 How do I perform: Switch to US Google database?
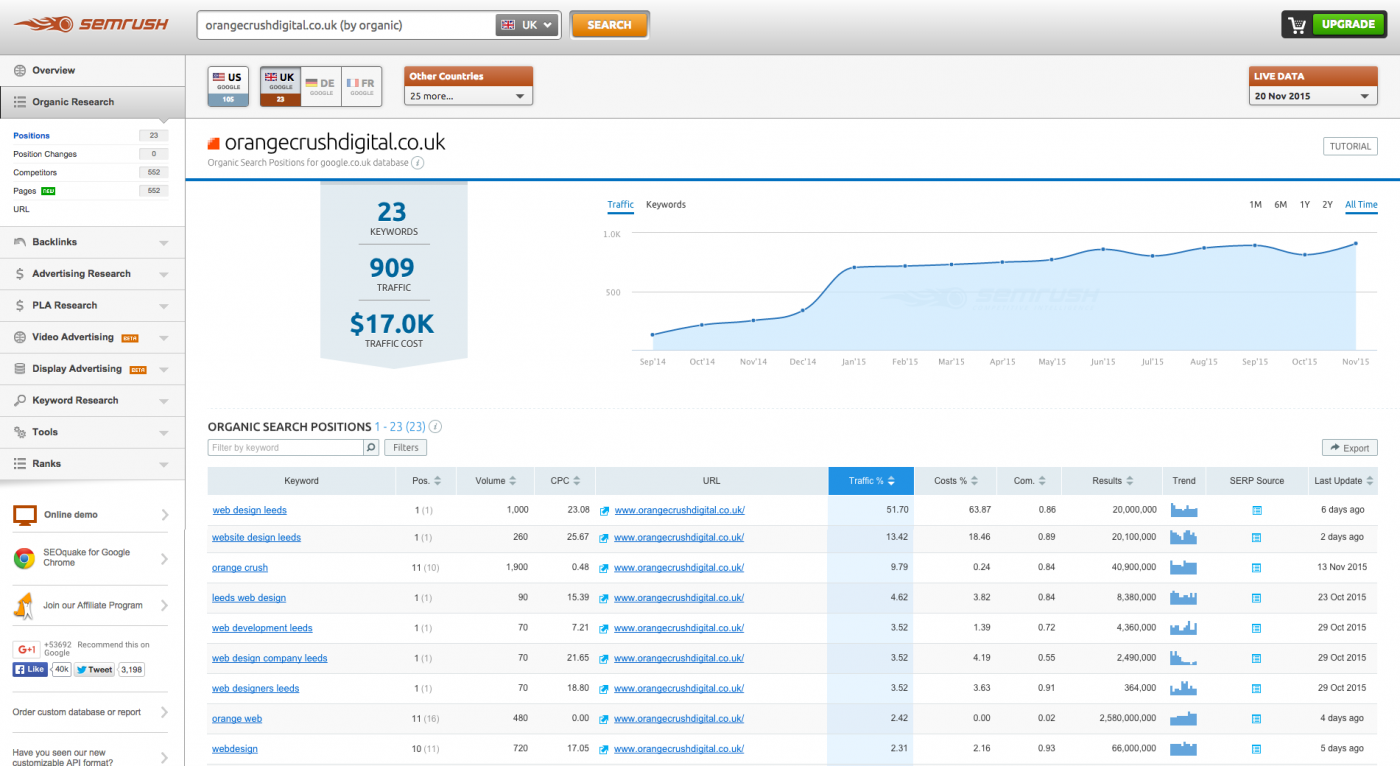point(228,87)
